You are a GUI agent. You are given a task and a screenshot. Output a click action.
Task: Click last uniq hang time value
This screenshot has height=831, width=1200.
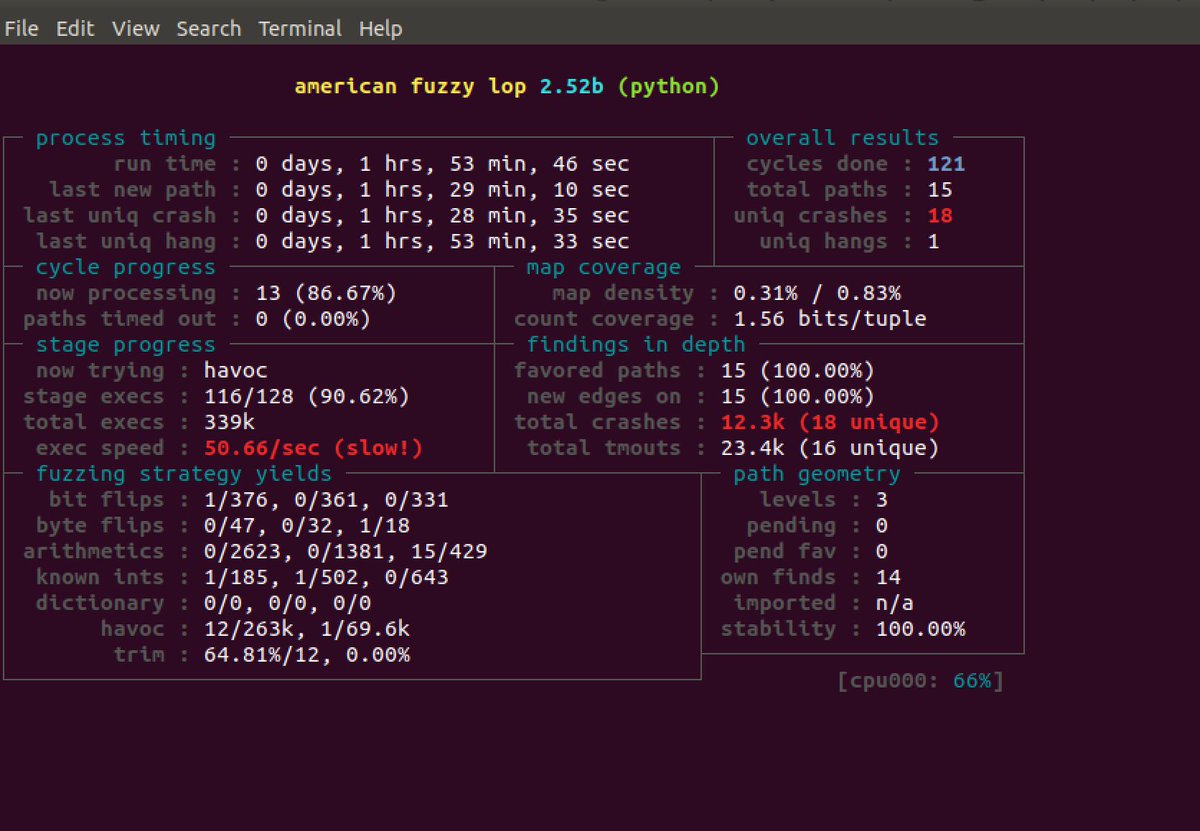coord(442,242)
